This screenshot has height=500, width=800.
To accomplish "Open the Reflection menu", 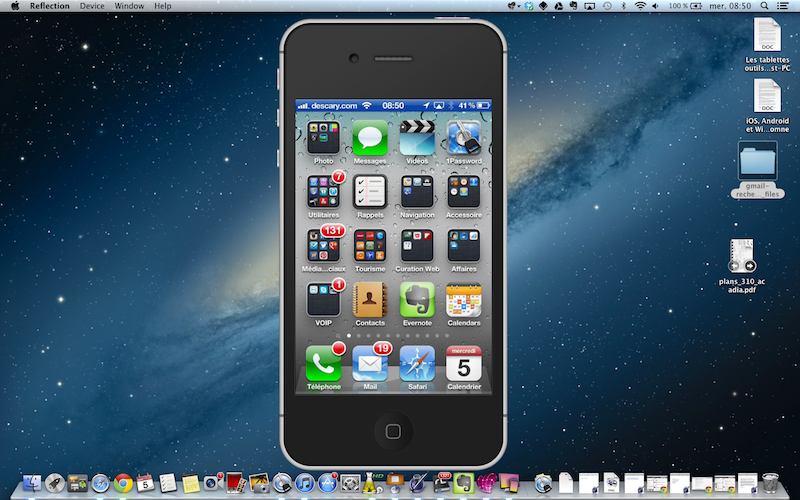I will coord(49,6).
